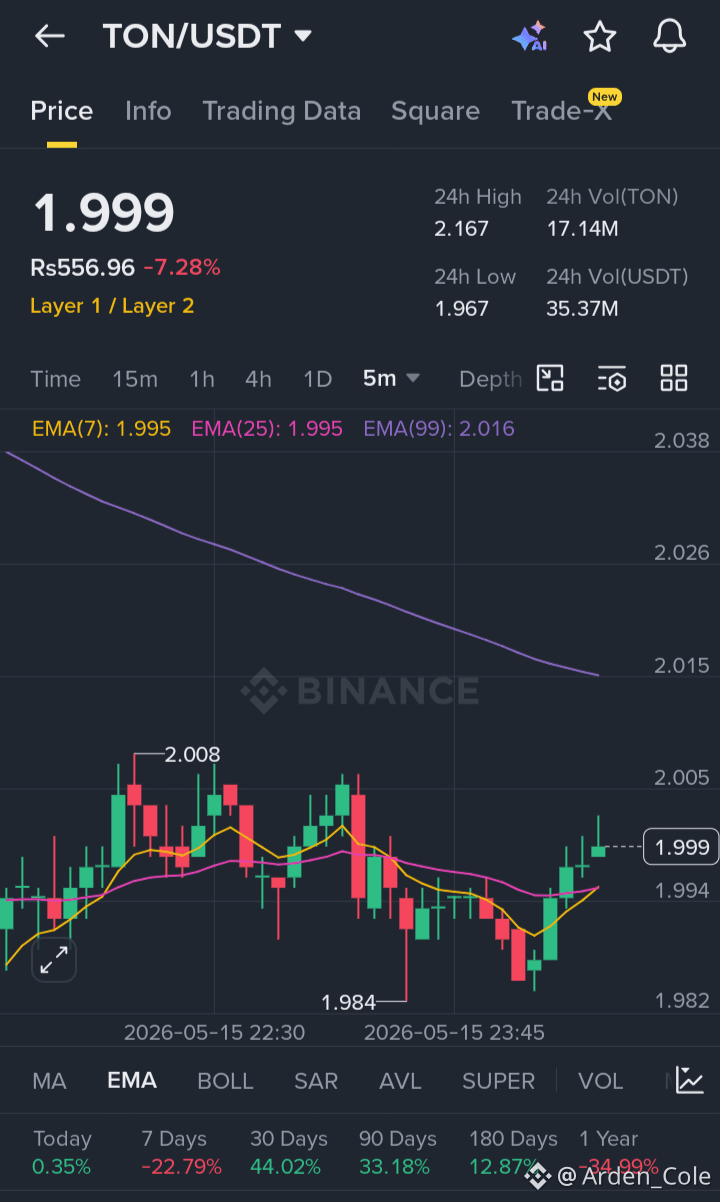
Task: Click the 1.999 current price tag on axis
Action: 681,848
